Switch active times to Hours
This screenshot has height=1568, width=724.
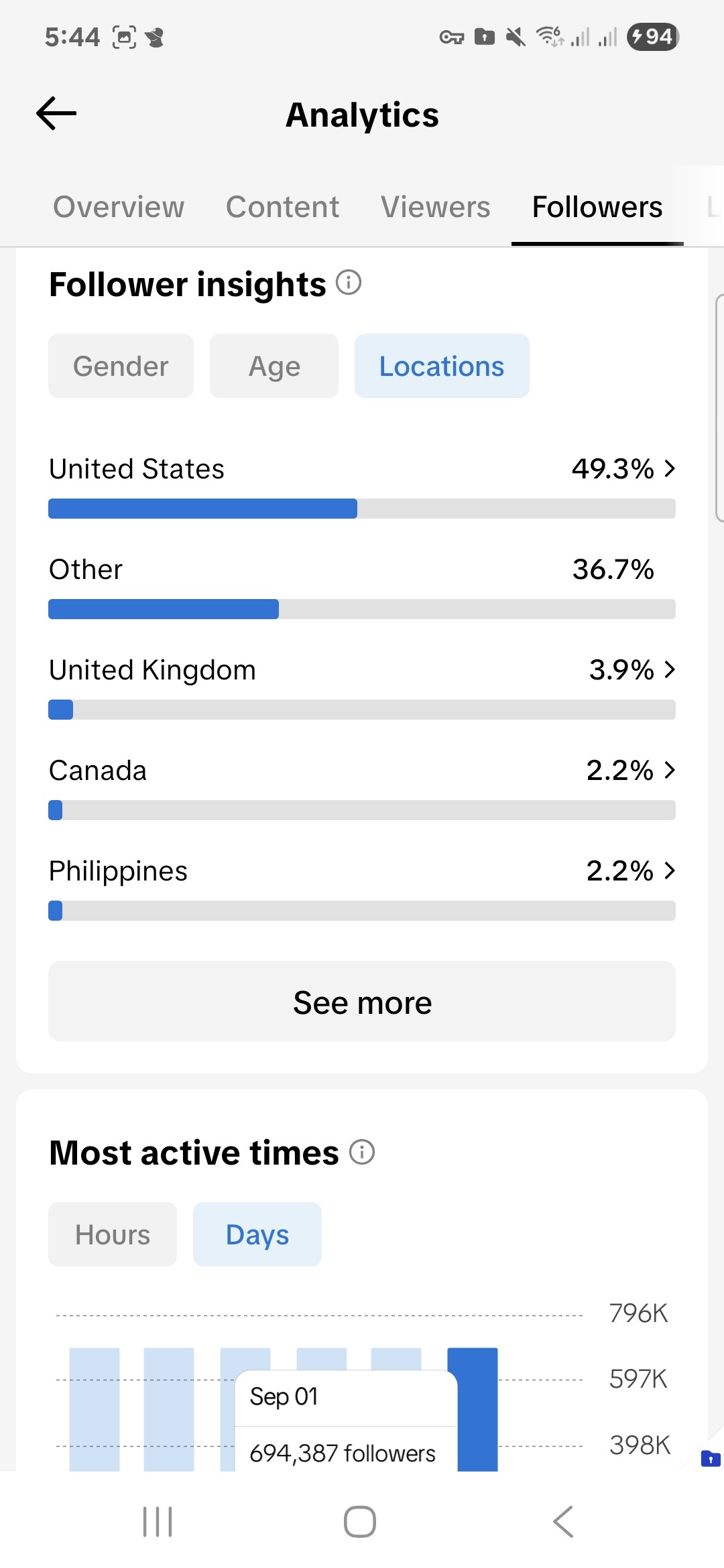tap(113, 1234)
